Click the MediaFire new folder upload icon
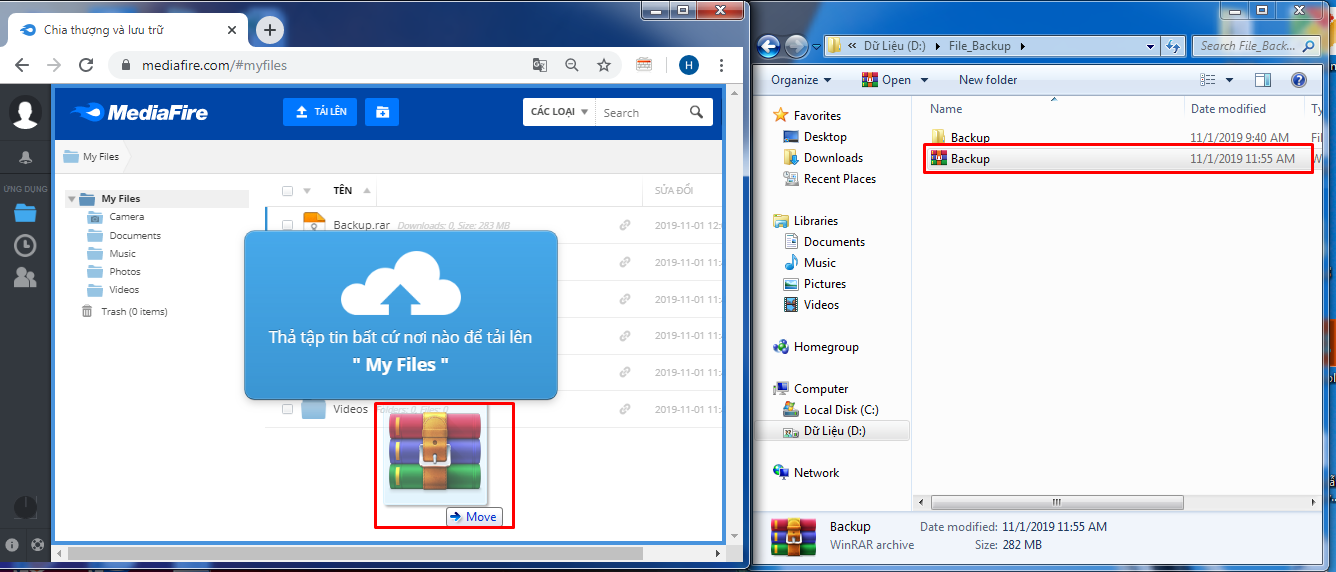Screen dimensions: 1336x572 (x=382, y=112)
